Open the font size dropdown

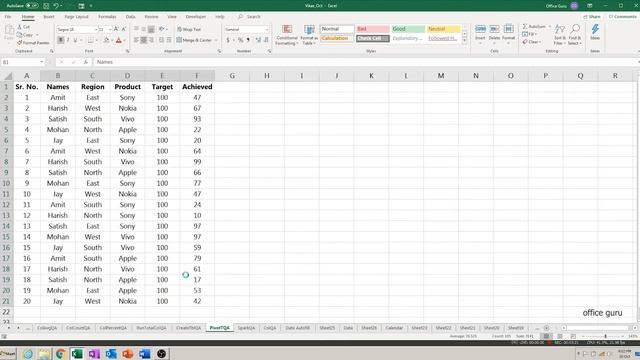click(x=110, y=29)
